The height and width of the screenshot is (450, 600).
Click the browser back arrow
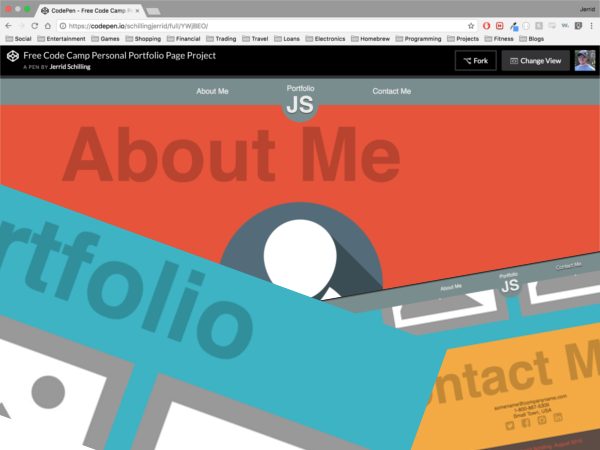tap(9, 25)
